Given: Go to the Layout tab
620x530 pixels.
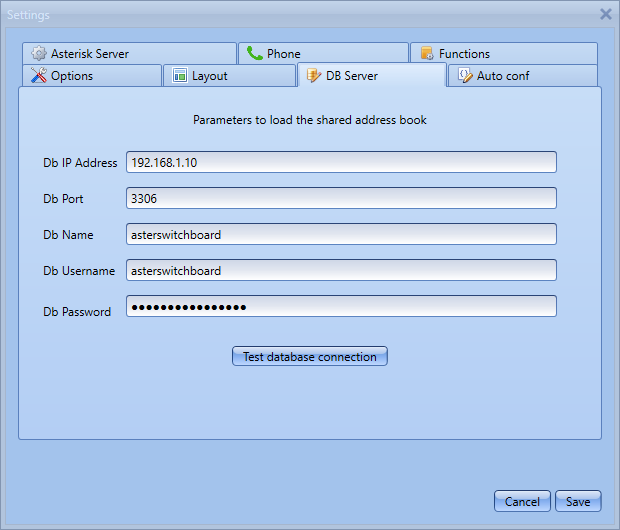Looking at the screenshot, I should pyautogui.click(x=229, y=75).
